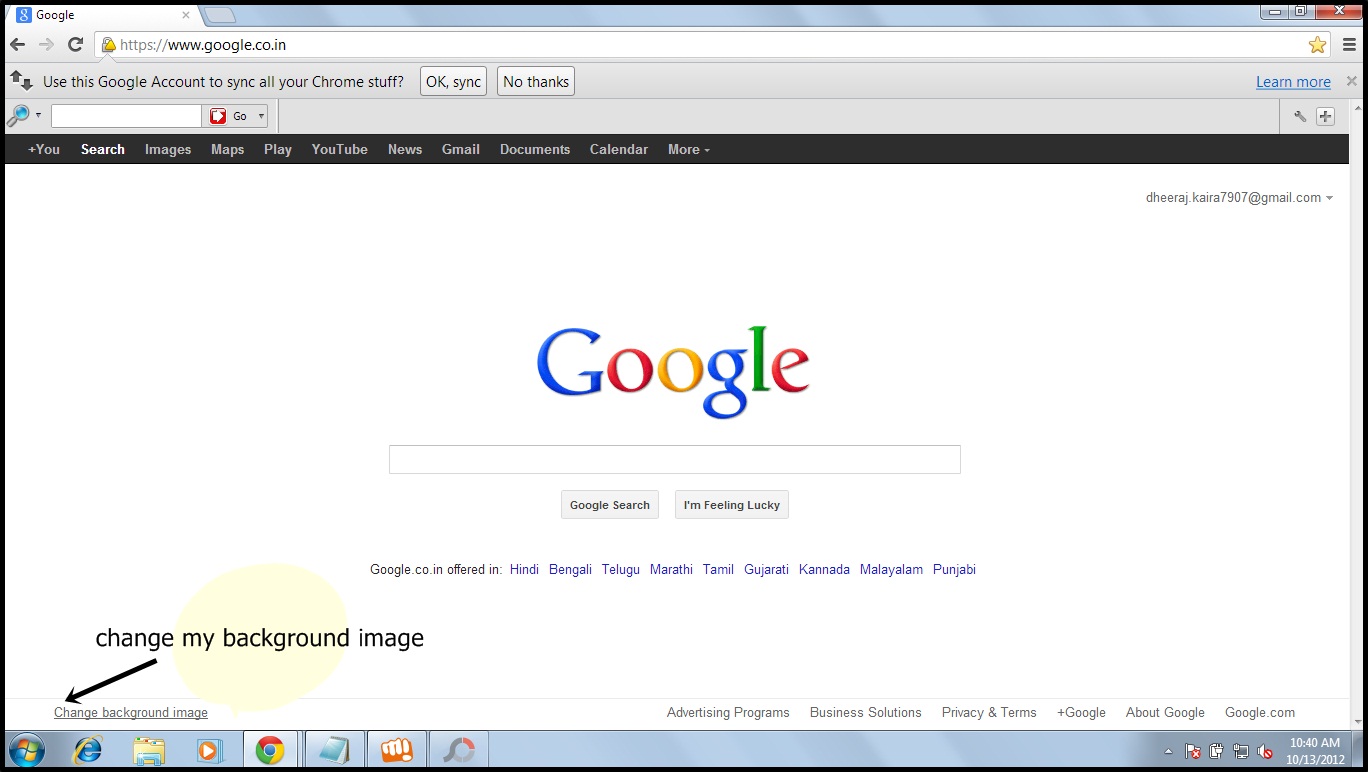Viewport: 1368px width, 772px height.
Task: Click the No thanks button
Action: (x=536, y=82)
